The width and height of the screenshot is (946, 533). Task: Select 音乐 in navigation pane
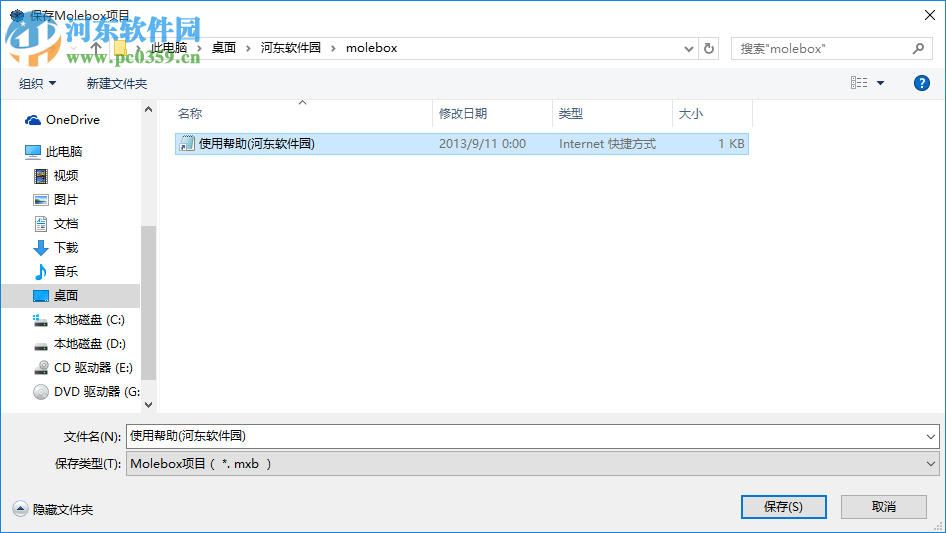66,272
